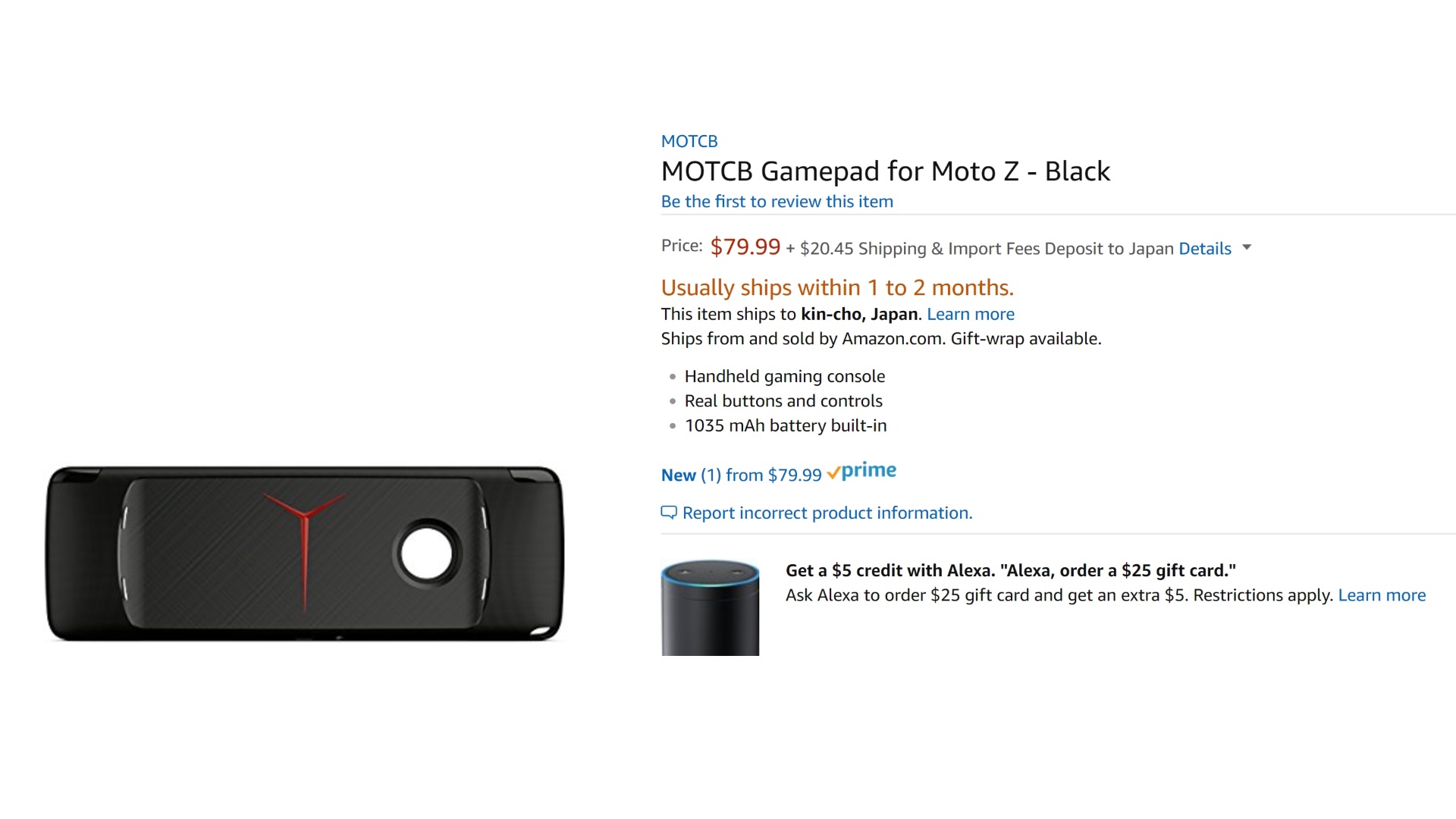
Task: Click the product title 'MOTCB Gamepad for Moto Z'
Action: coord(885,171)
